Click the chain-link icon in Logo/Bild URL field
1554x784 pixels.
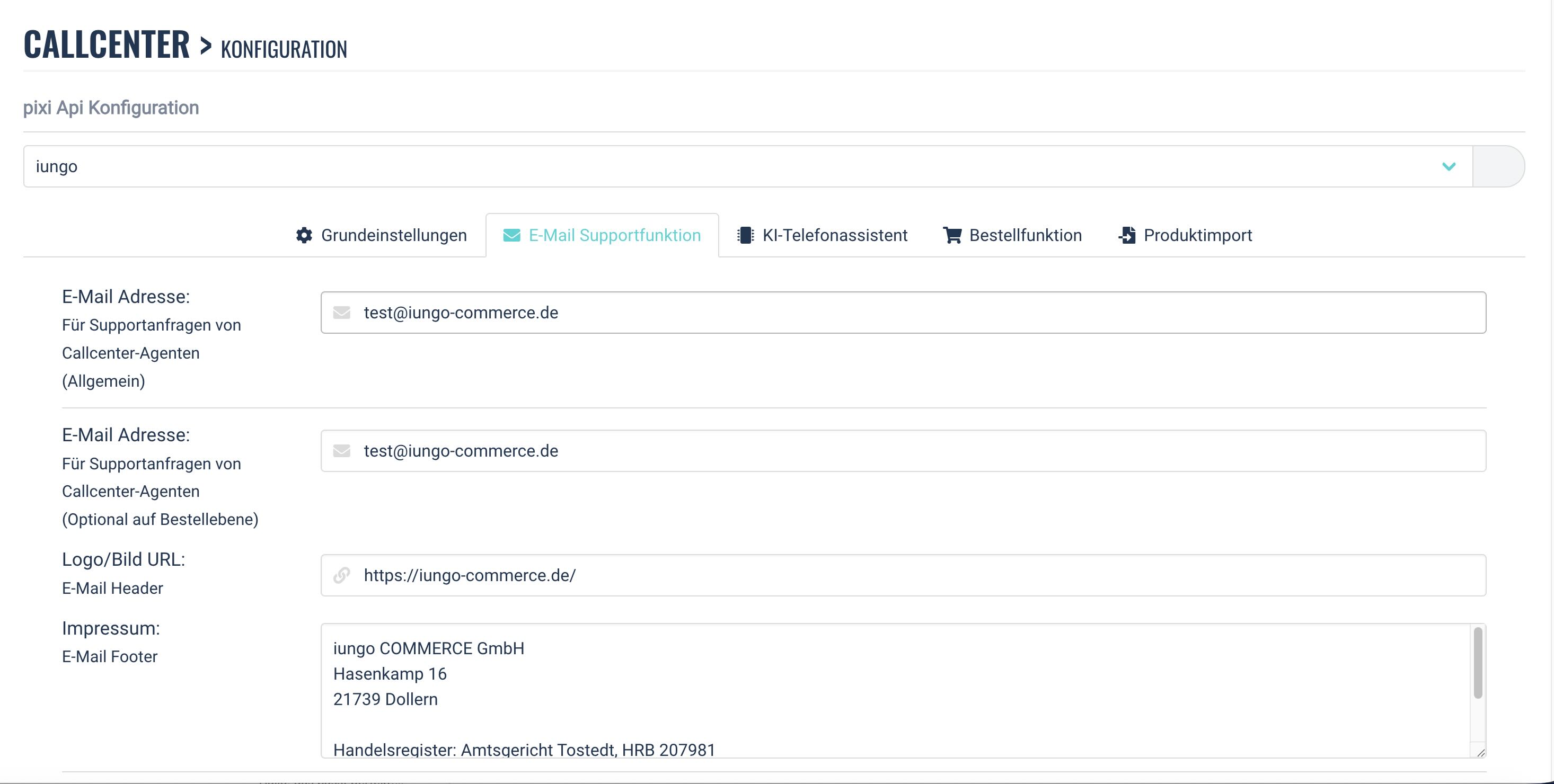342,575
